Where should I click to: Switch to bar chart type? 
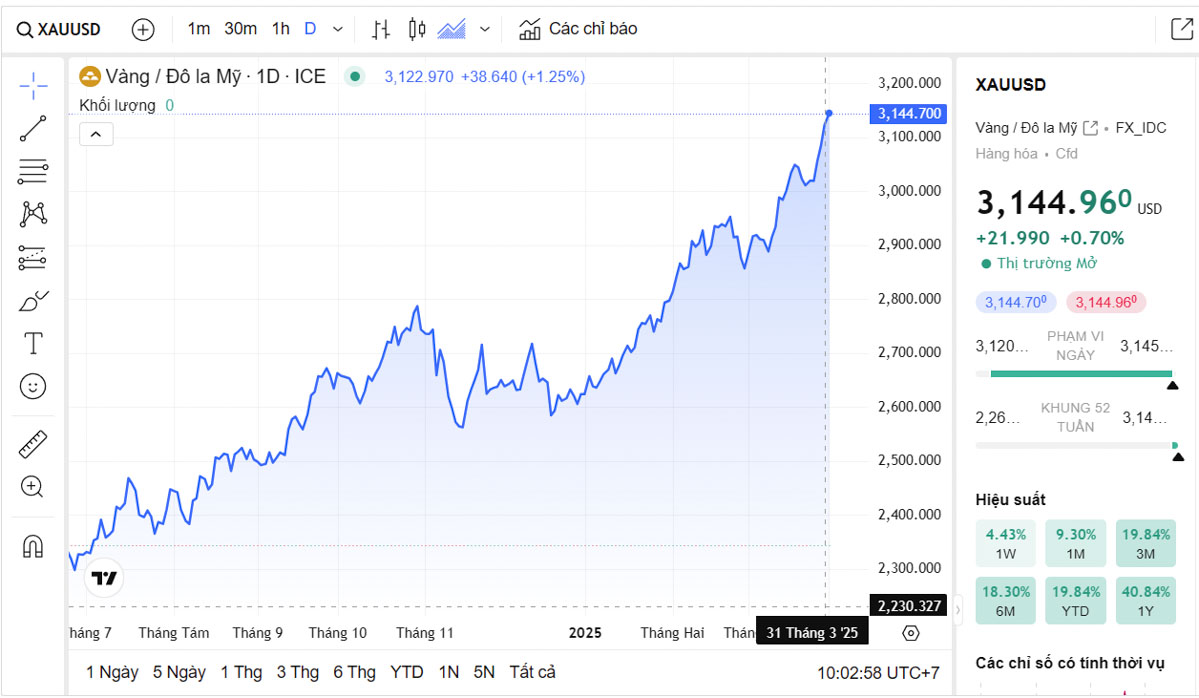380,29
